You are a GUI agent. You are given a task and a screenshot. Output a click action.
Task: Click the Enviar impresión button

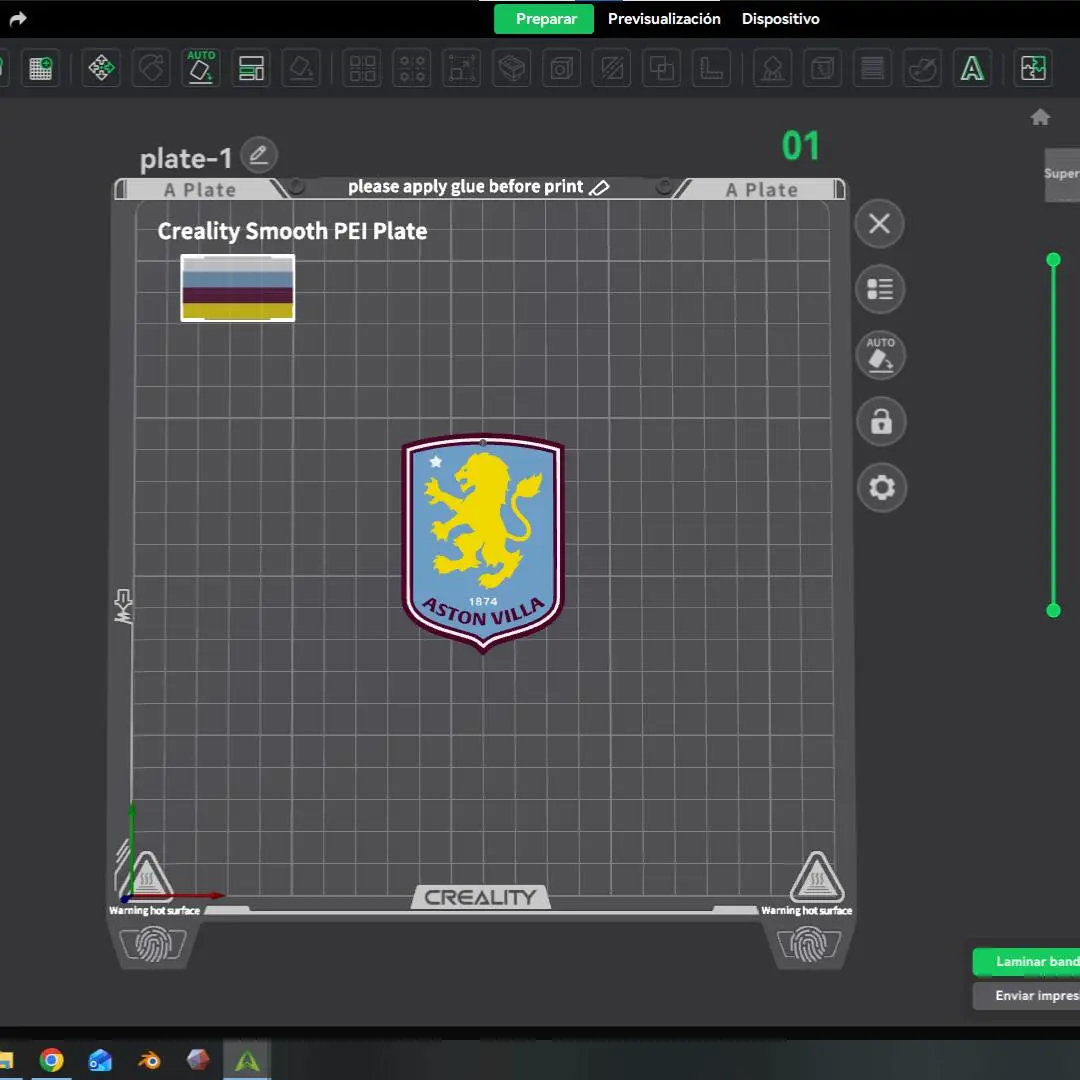(x=1026, y=995)
